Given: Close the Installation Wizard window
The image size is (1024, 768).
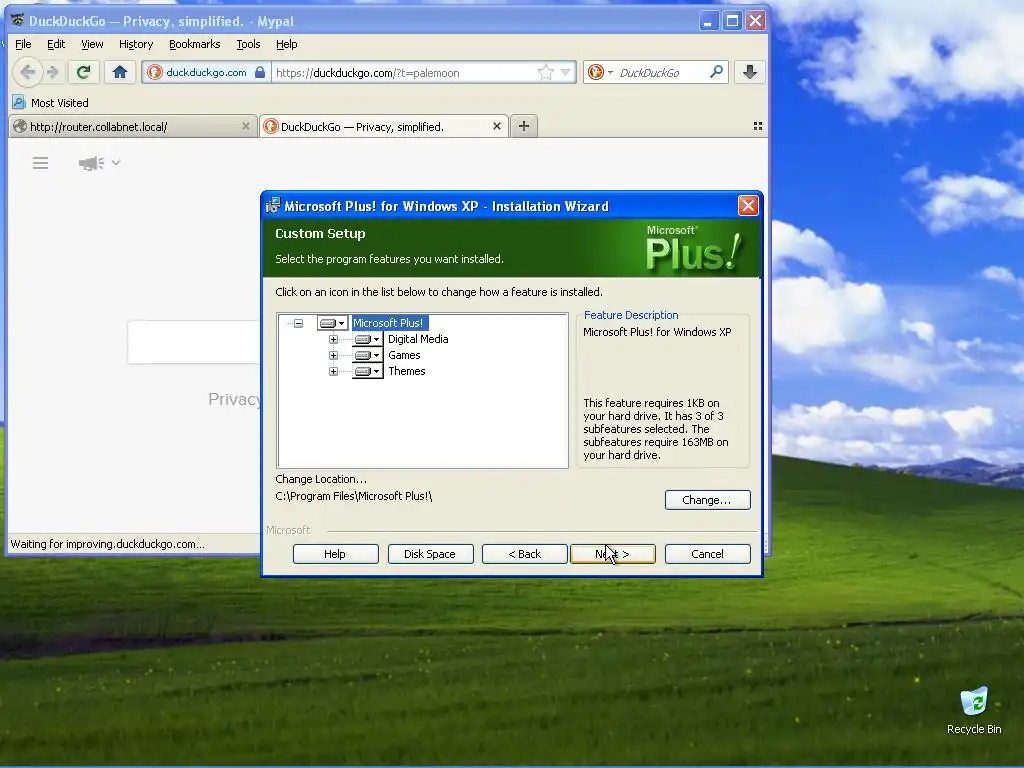Looking at the screenshot, I should pos(748,206).
